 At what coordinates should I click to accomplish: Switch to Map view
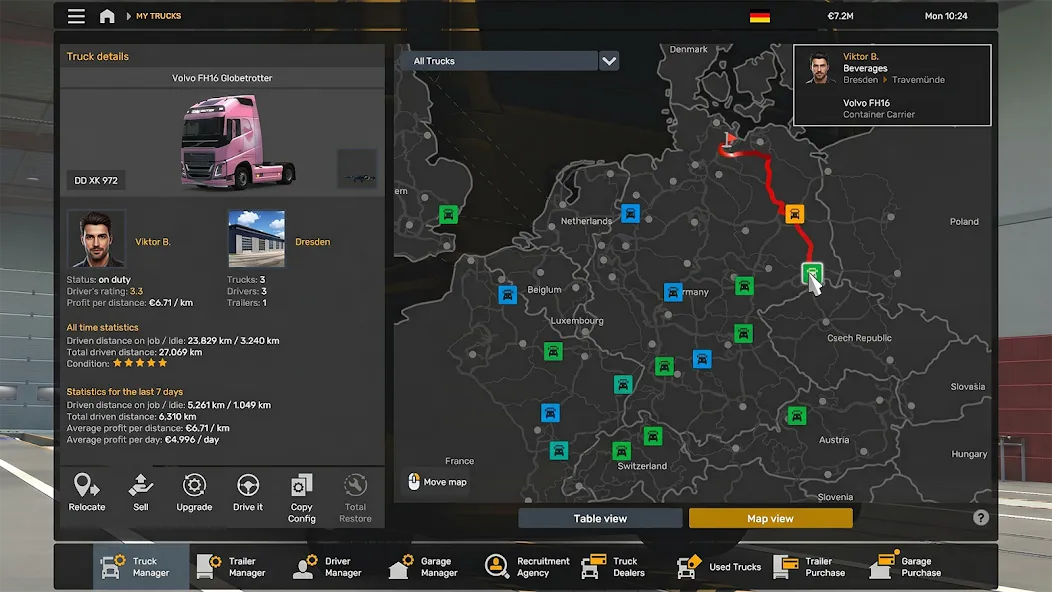point(770,518)
